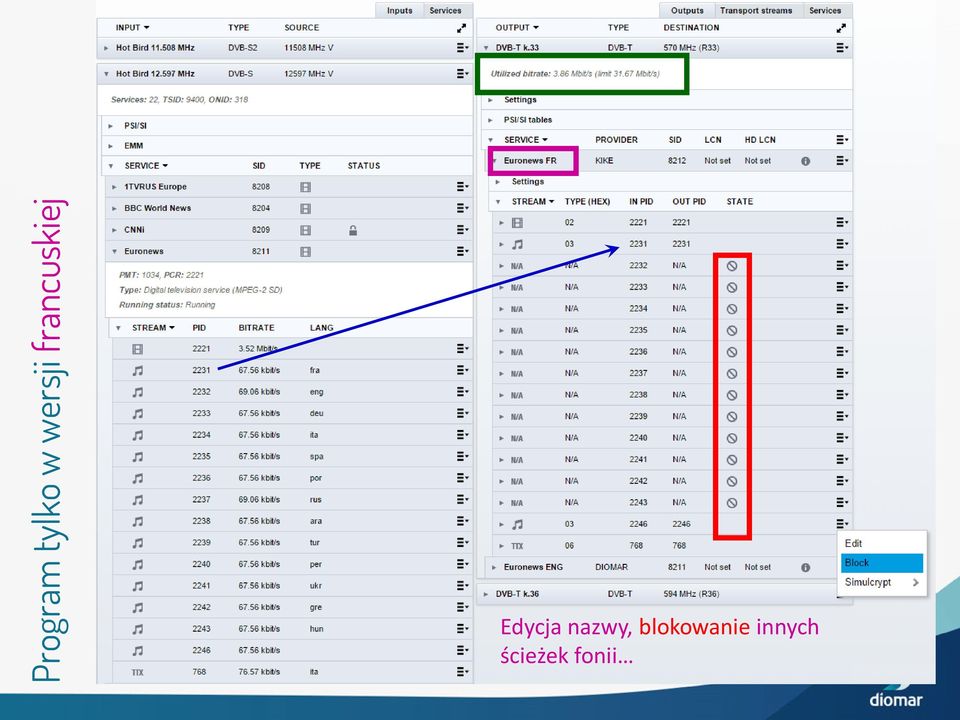Click video type icon of 1TVRUS Europe
The width and height of the screenshot is (960, 720).
(x=306, y=187)
